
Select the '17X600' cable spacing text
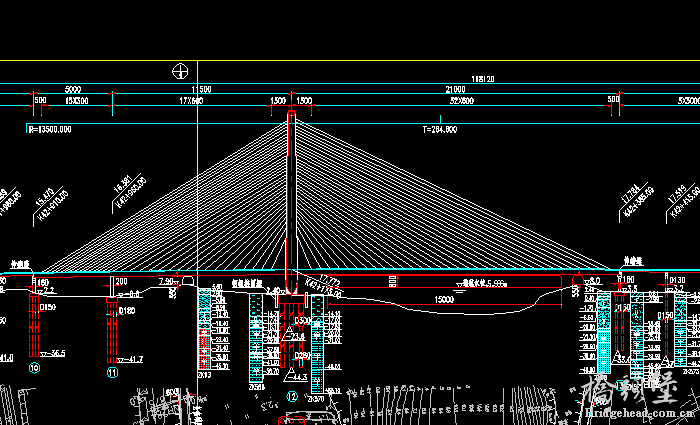click(x=191, y=101)
